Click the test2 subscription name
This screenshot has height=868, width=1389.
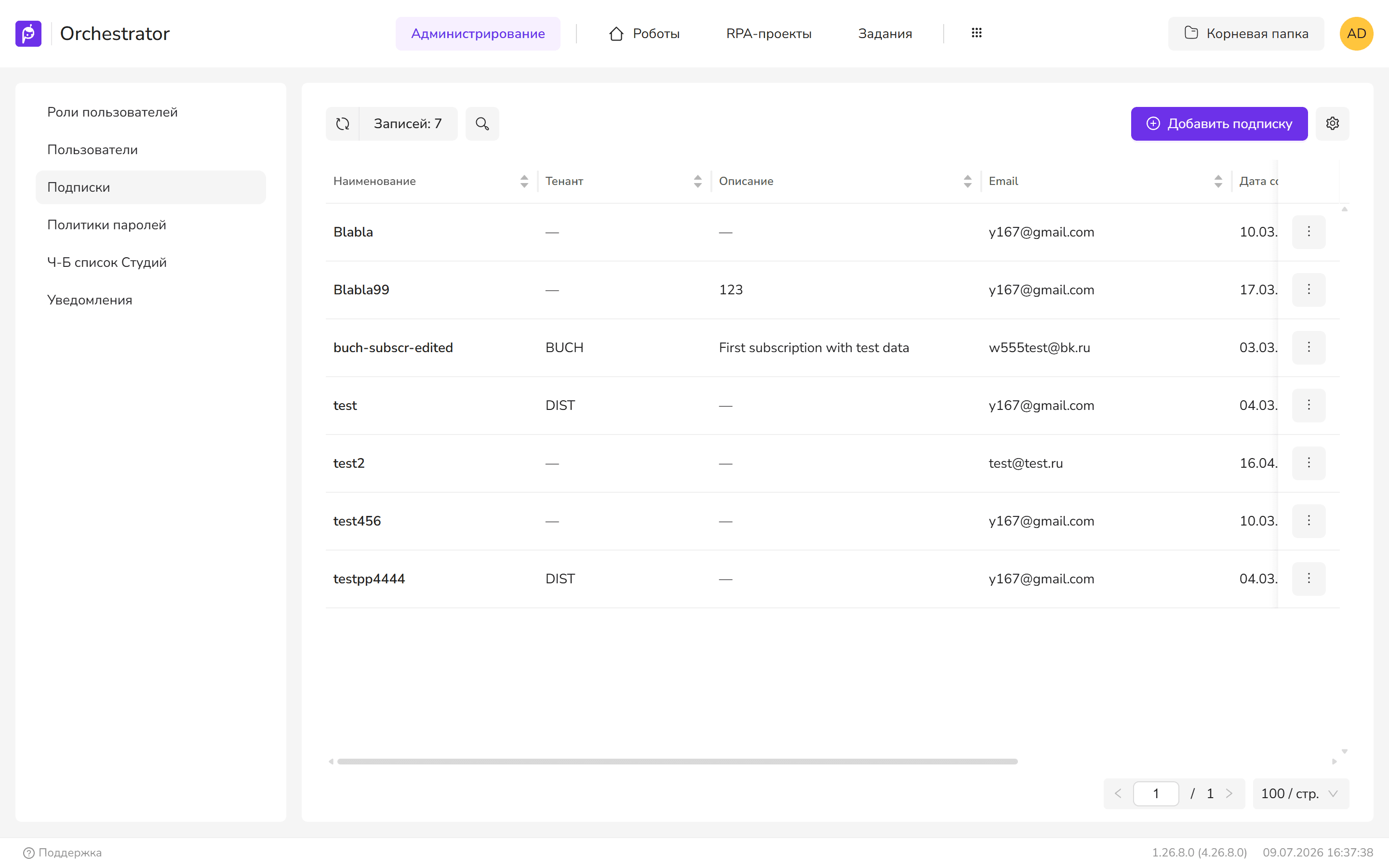coord(348,463)
